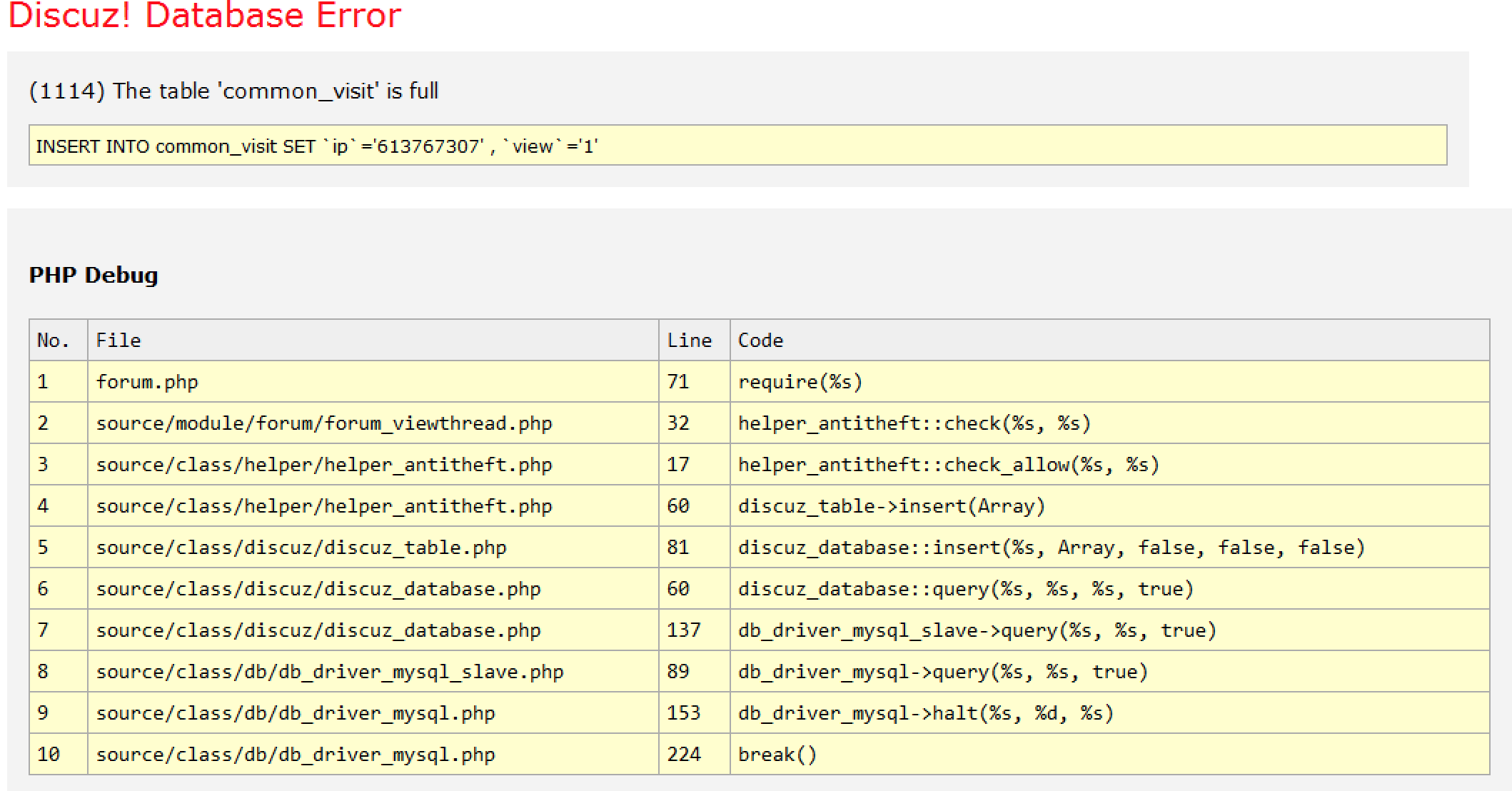Viewport: 1512px width, 791px height.
Task: Click the 'File' column header
Action: tap(373, 340)
